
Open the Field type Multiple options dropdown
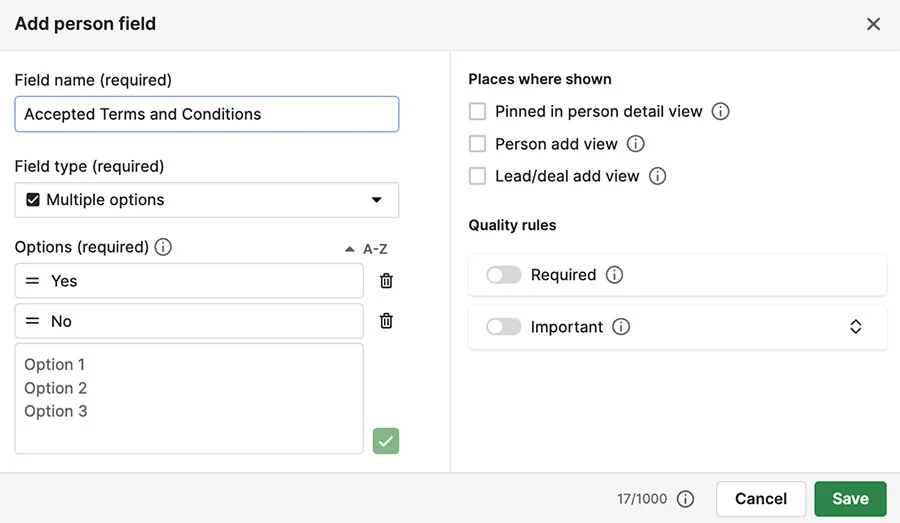(207, 200)
